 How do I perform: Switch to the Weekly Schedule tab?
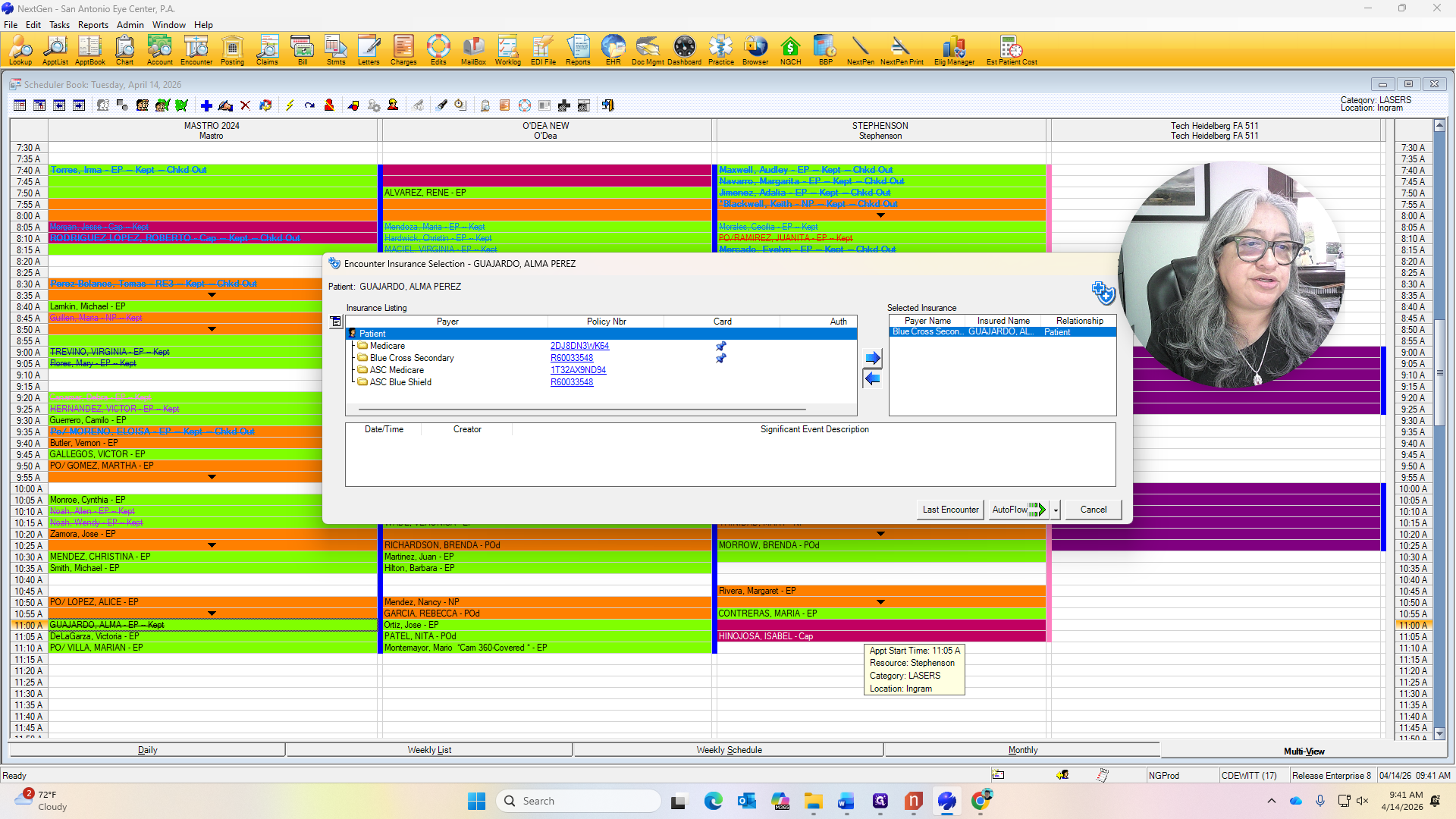[x=729, y=750]
